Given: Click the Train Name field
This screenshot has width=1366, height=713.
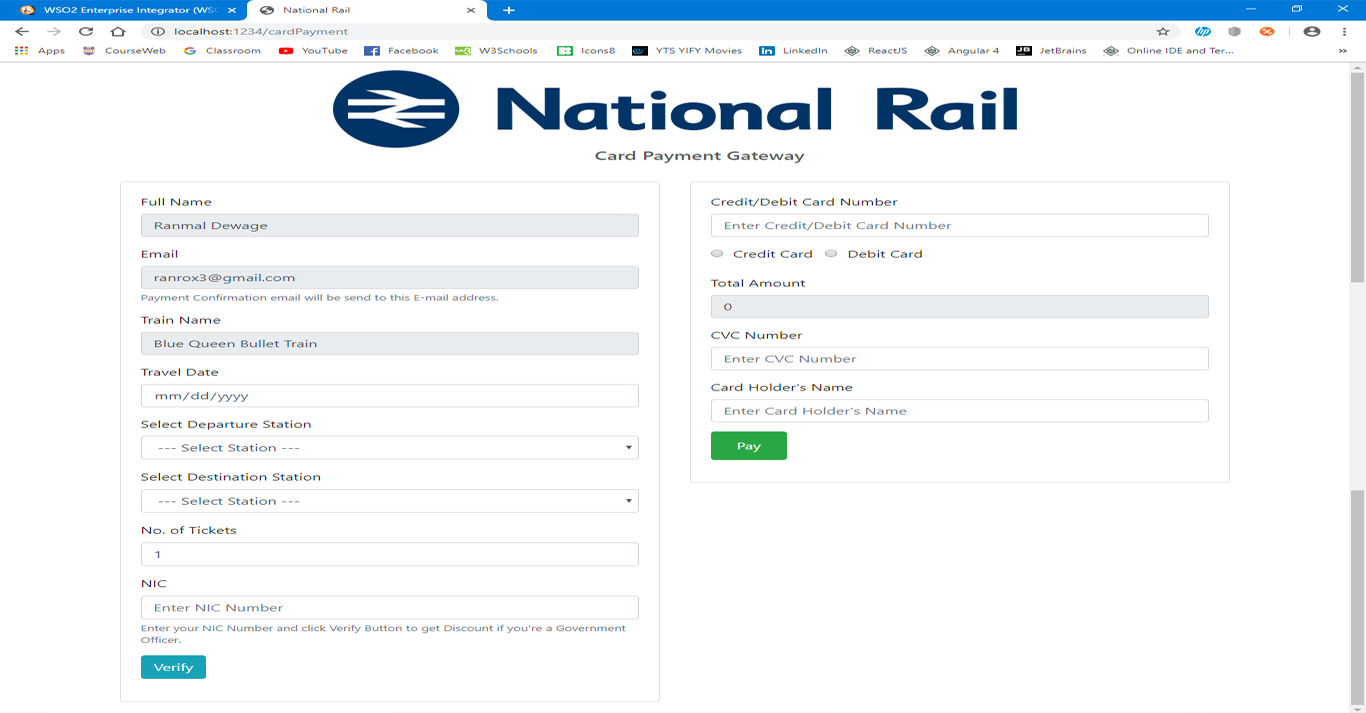Looking at the screenshot, I should [x=390, y=344].
